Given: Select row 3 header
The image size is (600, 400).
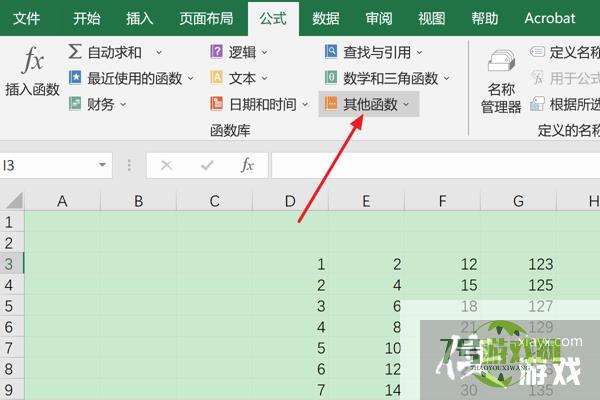Looking at the screenshot, I should click(x=11, y=264).
